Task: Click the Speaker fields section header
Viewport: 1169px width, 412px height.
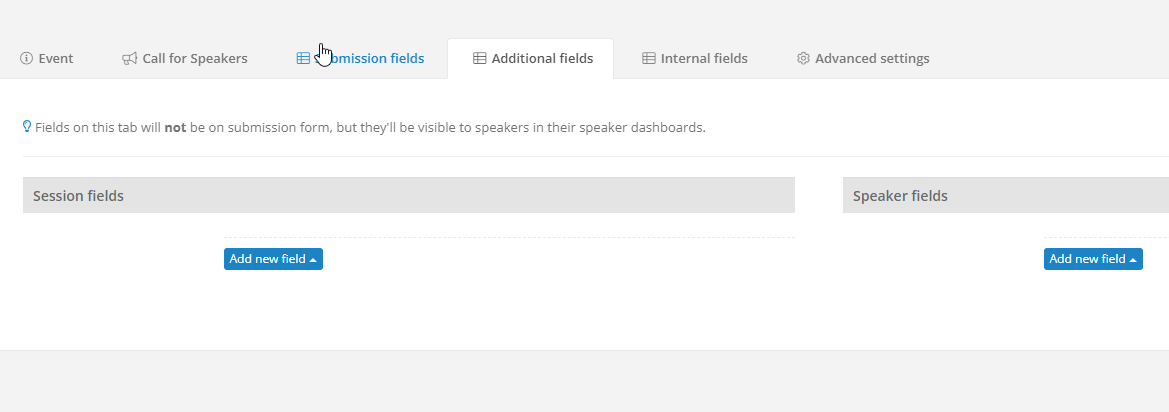Action: 1006,195
